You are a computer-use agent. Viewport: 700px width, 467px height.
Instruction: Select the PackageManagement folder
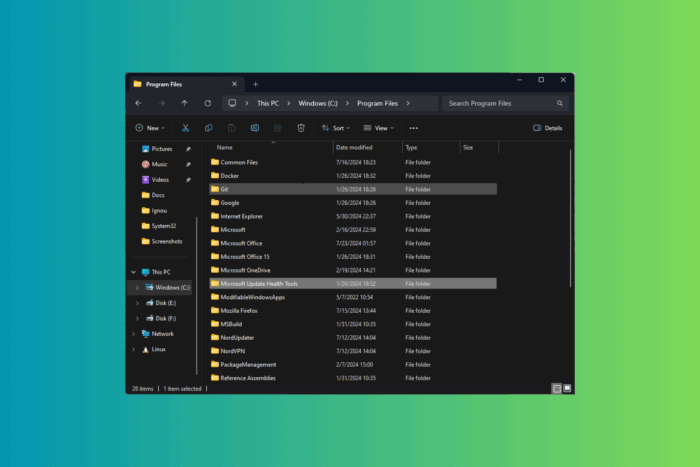353,364
